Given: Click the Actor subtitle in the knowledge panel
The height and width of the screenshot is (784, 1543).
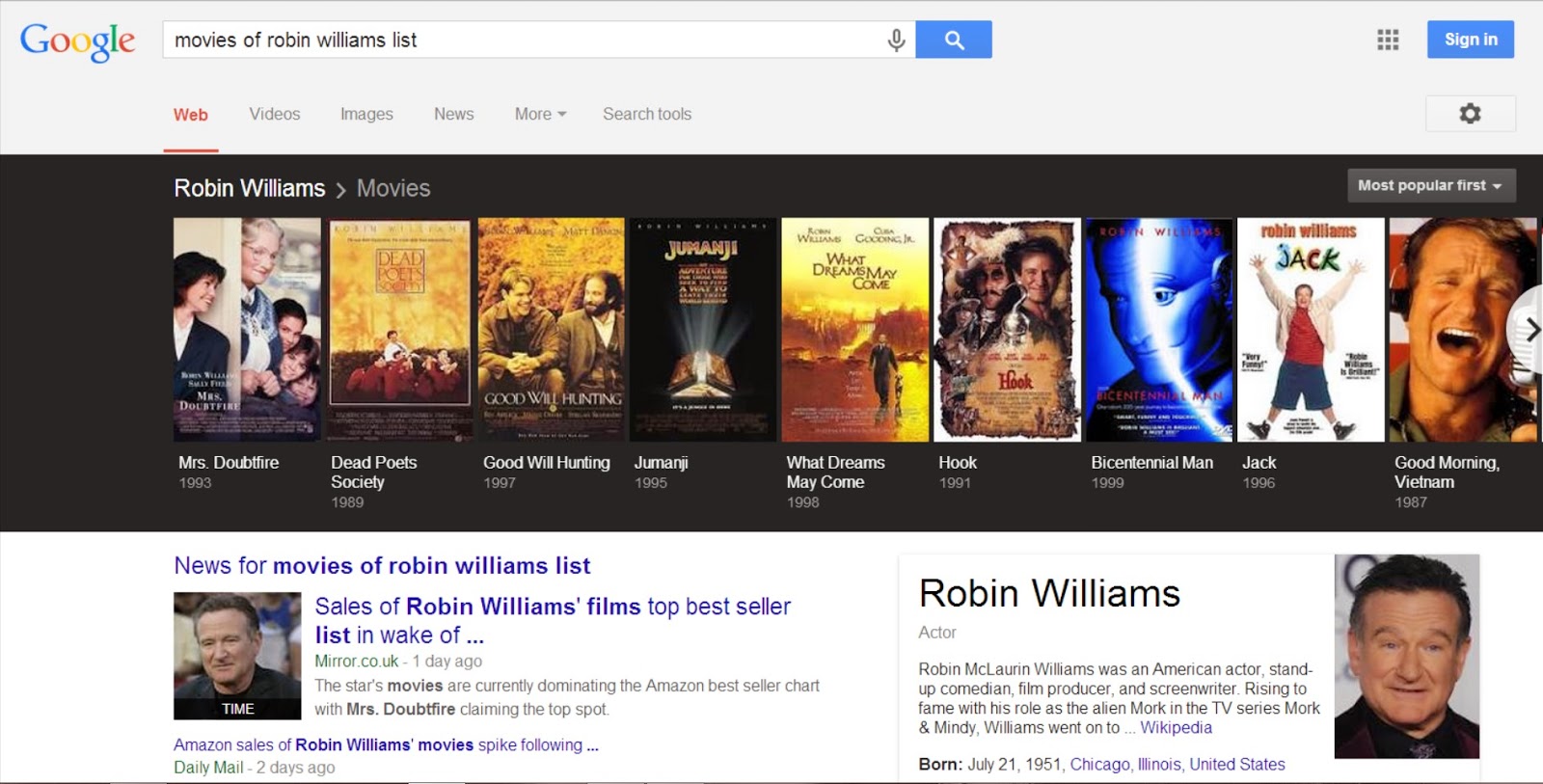Looking at the screenshot, I should pyautogui.click(x=937, y=633).
